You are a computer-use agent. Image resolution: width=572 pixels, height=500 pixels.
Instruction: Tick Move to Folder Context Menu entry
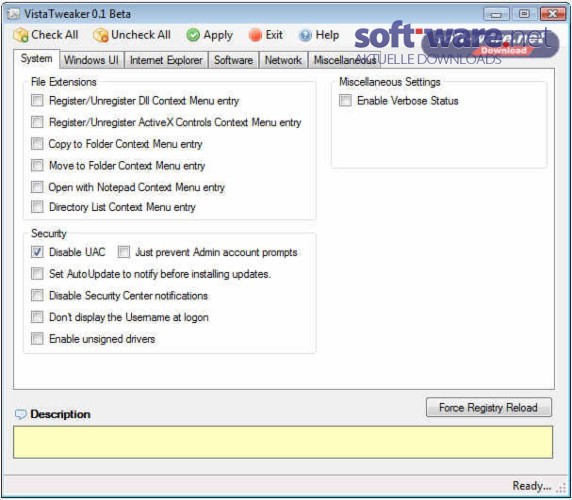point(37,165)
